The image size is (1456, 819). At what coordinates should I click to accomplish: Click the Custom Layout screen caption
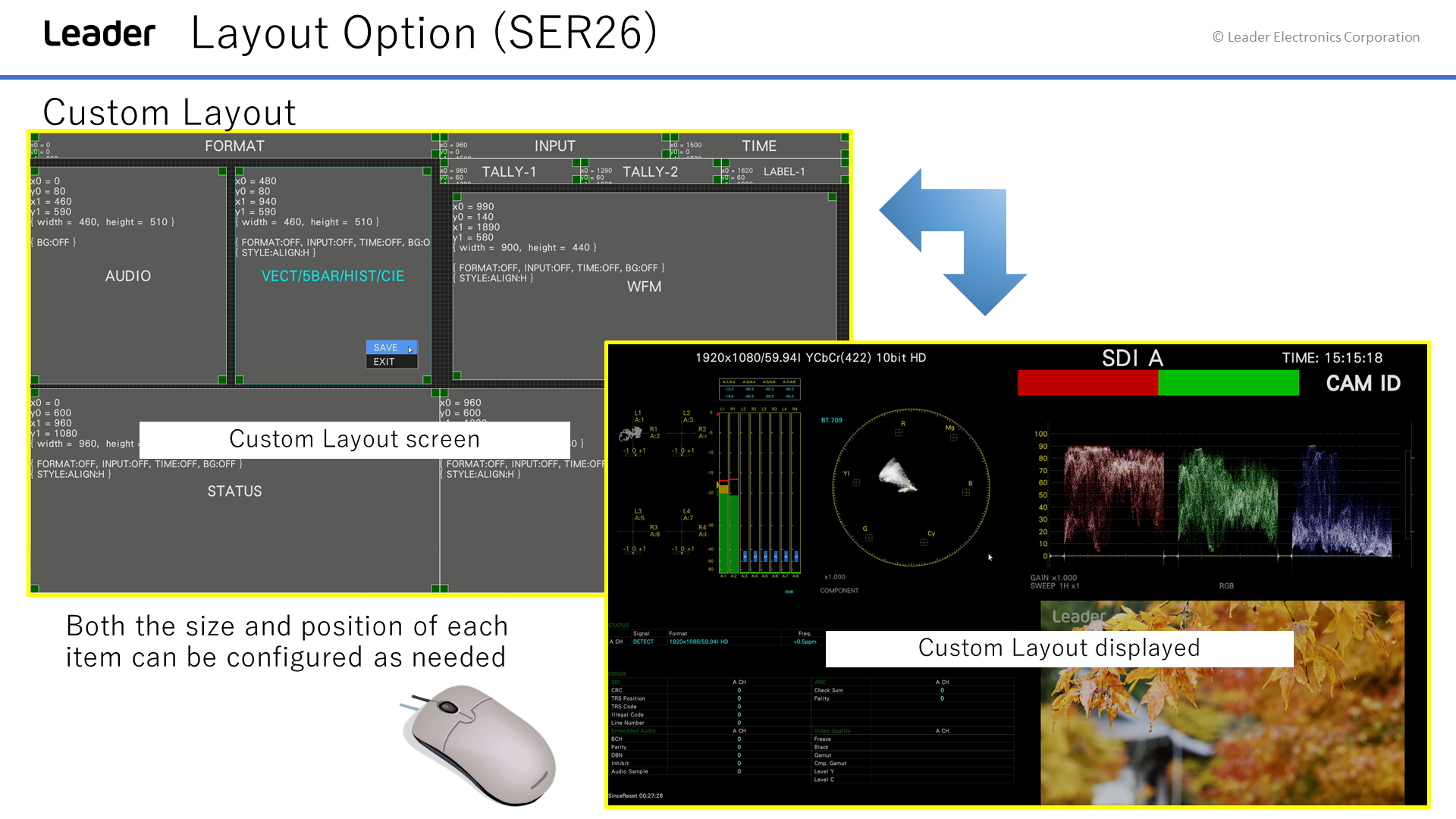354,440
